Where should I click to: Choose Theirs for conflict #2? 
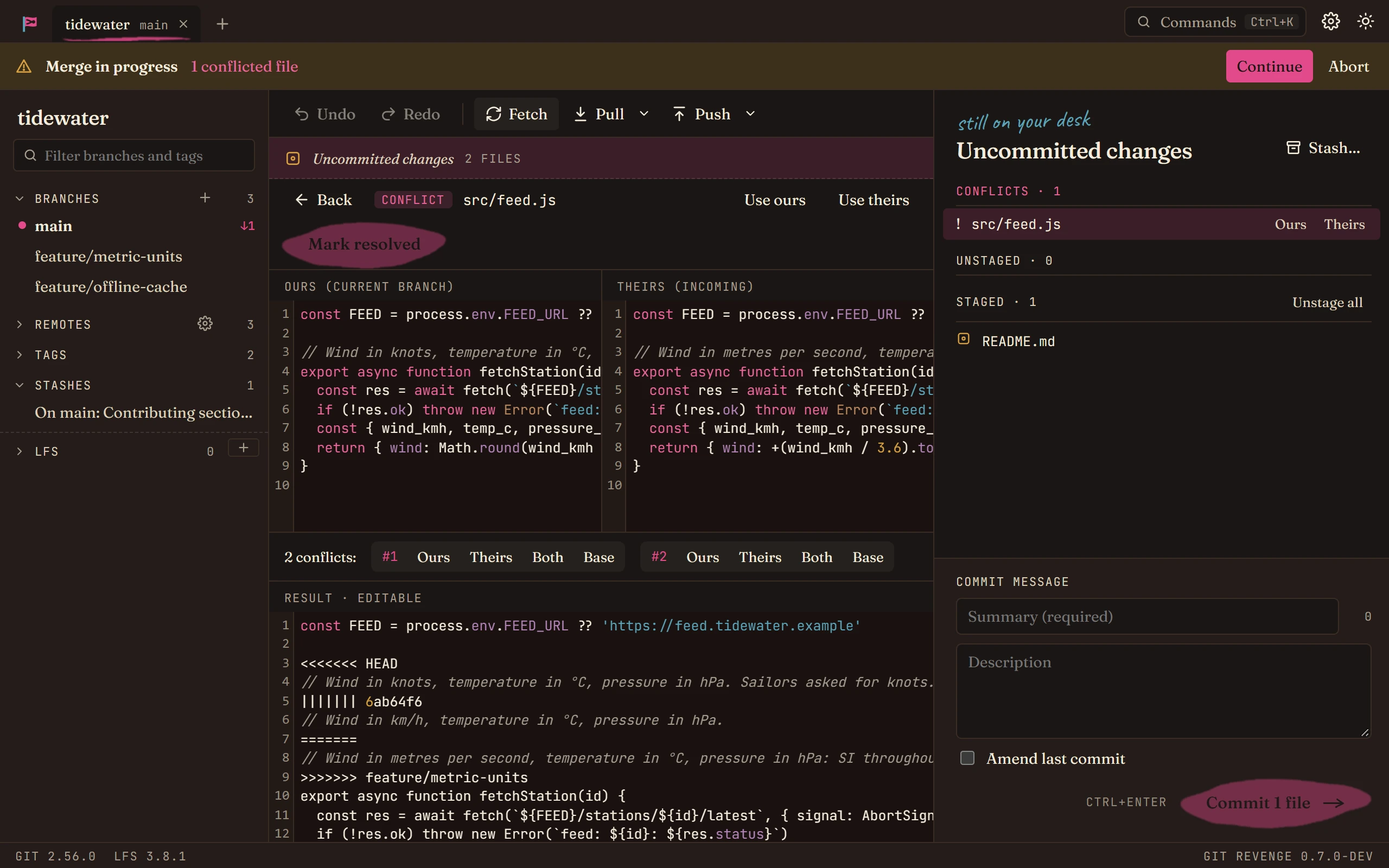[x=760, y=558]
